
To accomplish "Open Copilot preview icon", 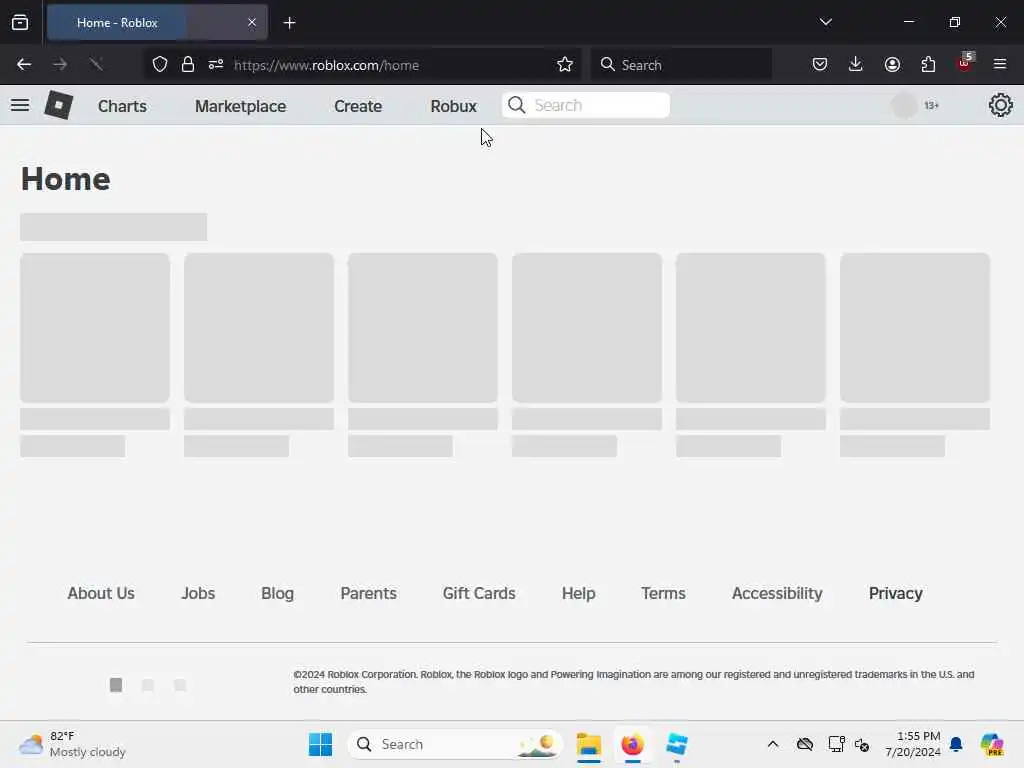I will [x=991, y=744].
